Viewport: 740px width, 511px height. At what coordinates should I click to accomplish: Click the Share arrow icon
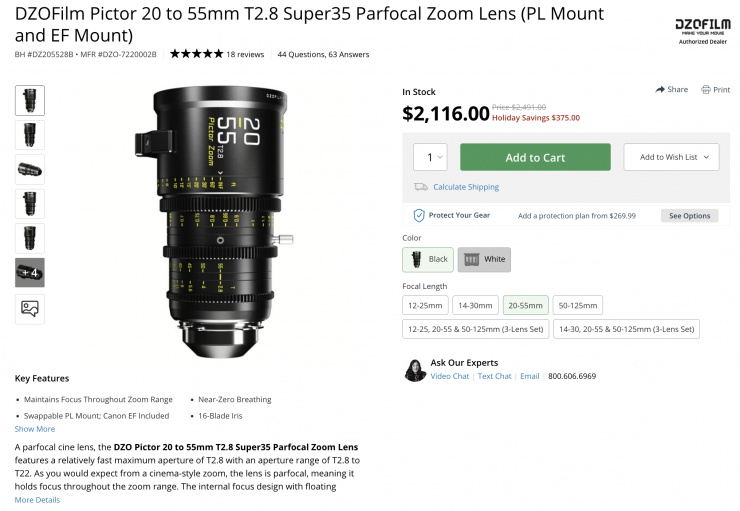click(660, 89)
